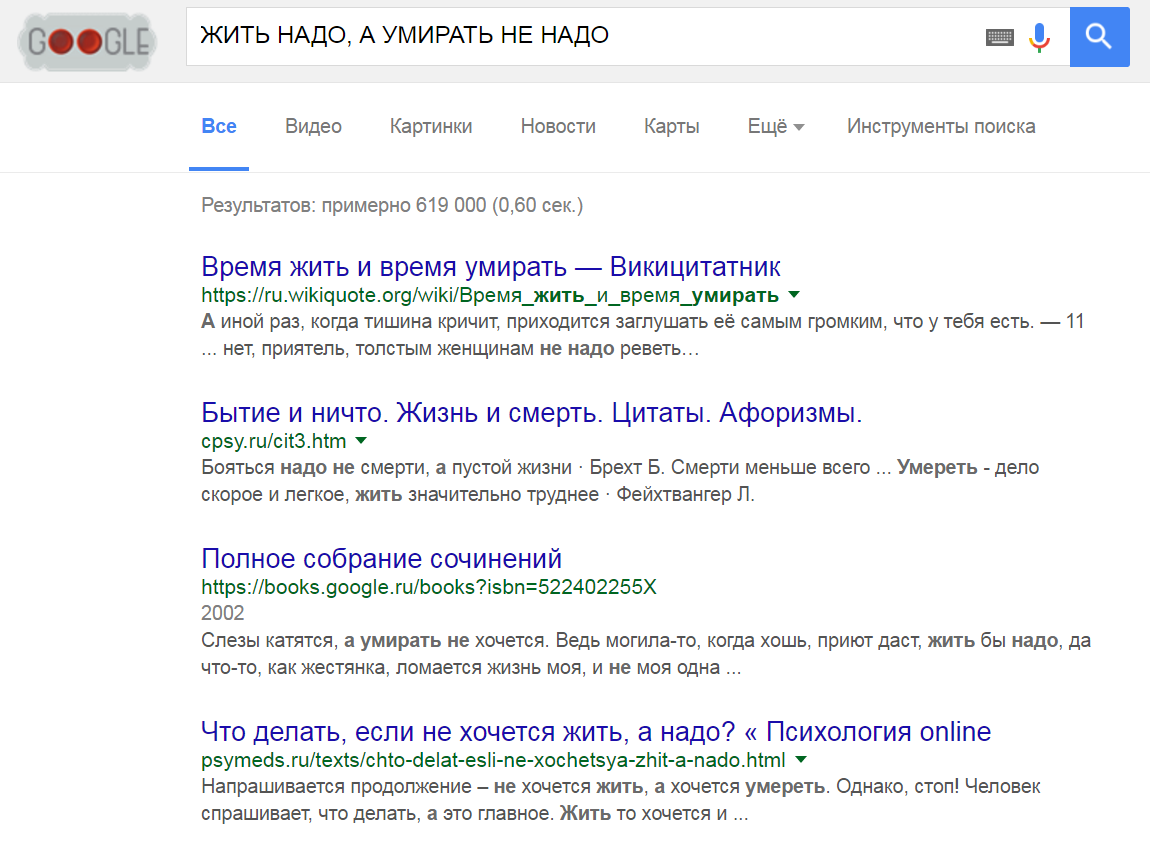Start voice search with microphone icon
The height and width of the screenshot is (842, 1150).
pyautogui.click(x=1040, y=38)
